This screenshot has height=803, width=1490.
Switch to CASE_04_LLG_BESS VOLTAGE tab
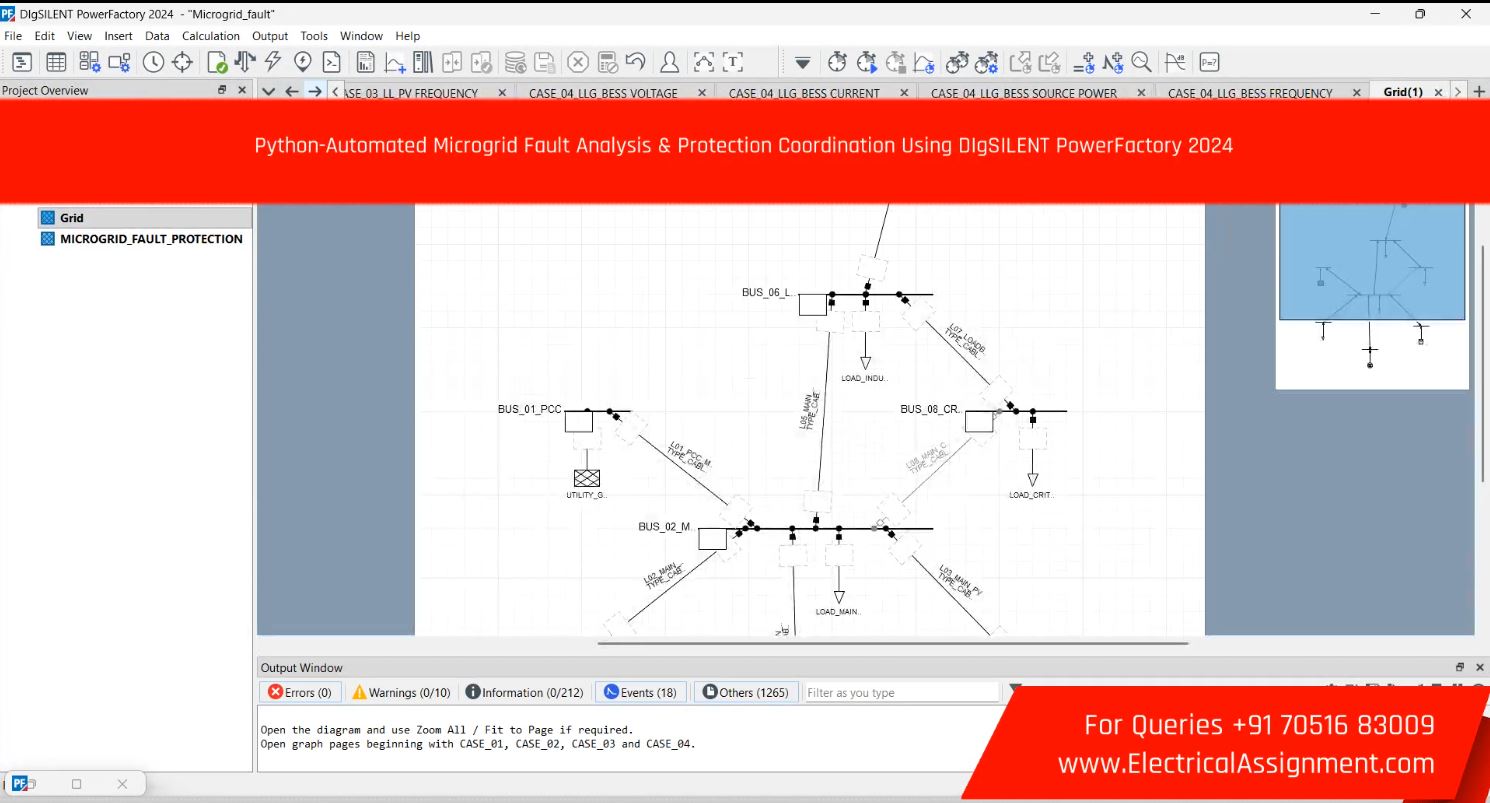point(603,93)
